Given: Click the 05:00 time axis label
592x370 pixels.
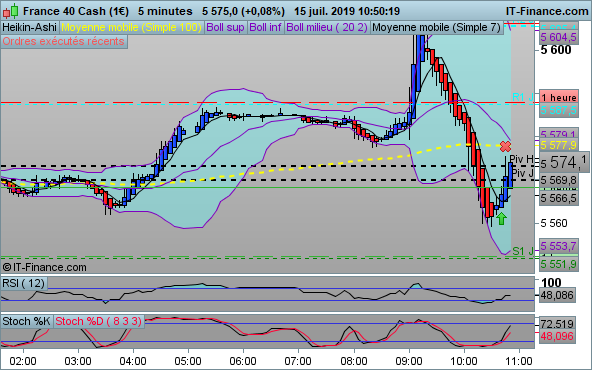Looking at the screenshot, I should point(188,361).
